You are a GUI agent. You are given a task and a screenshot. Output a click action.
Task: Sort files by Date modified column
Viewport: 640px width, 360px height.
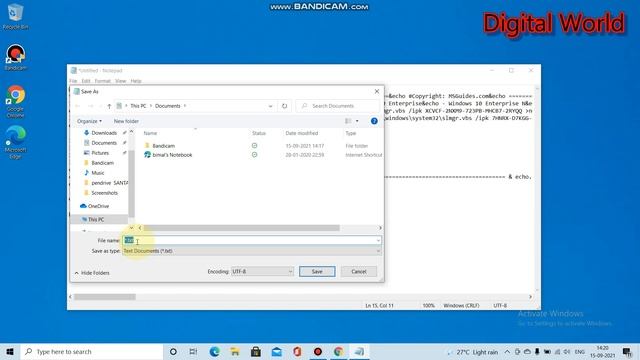[302, 133]
